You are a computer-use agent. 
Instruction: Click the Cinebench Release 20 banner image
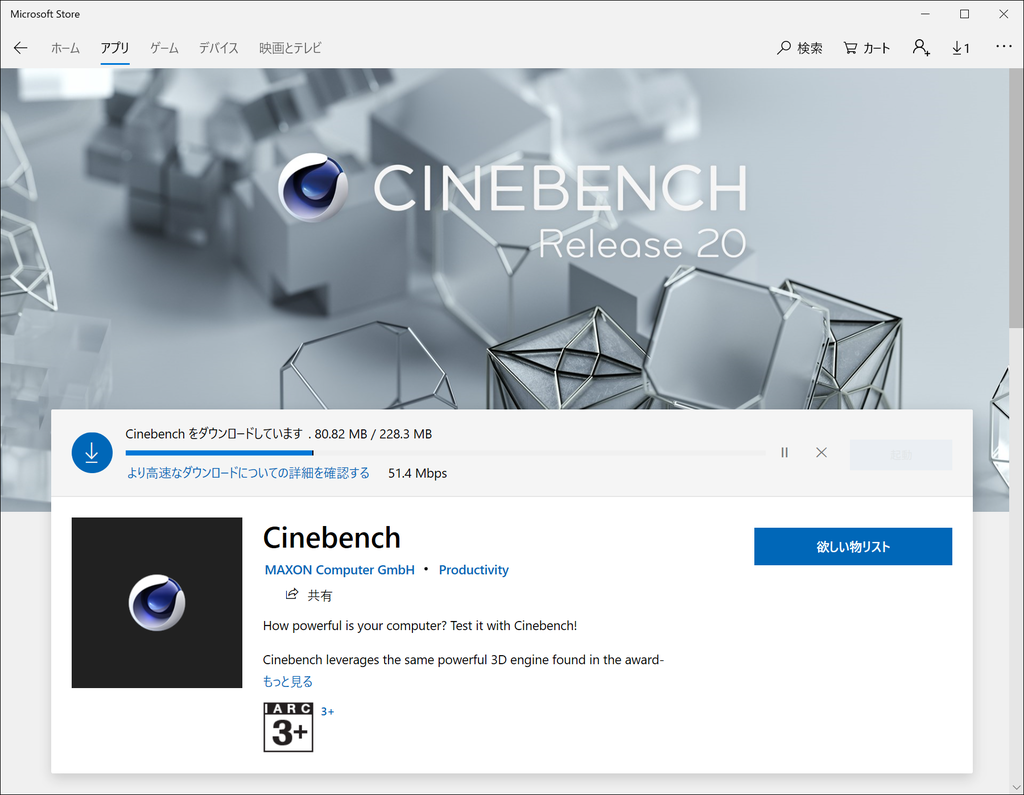click(504, 238)
